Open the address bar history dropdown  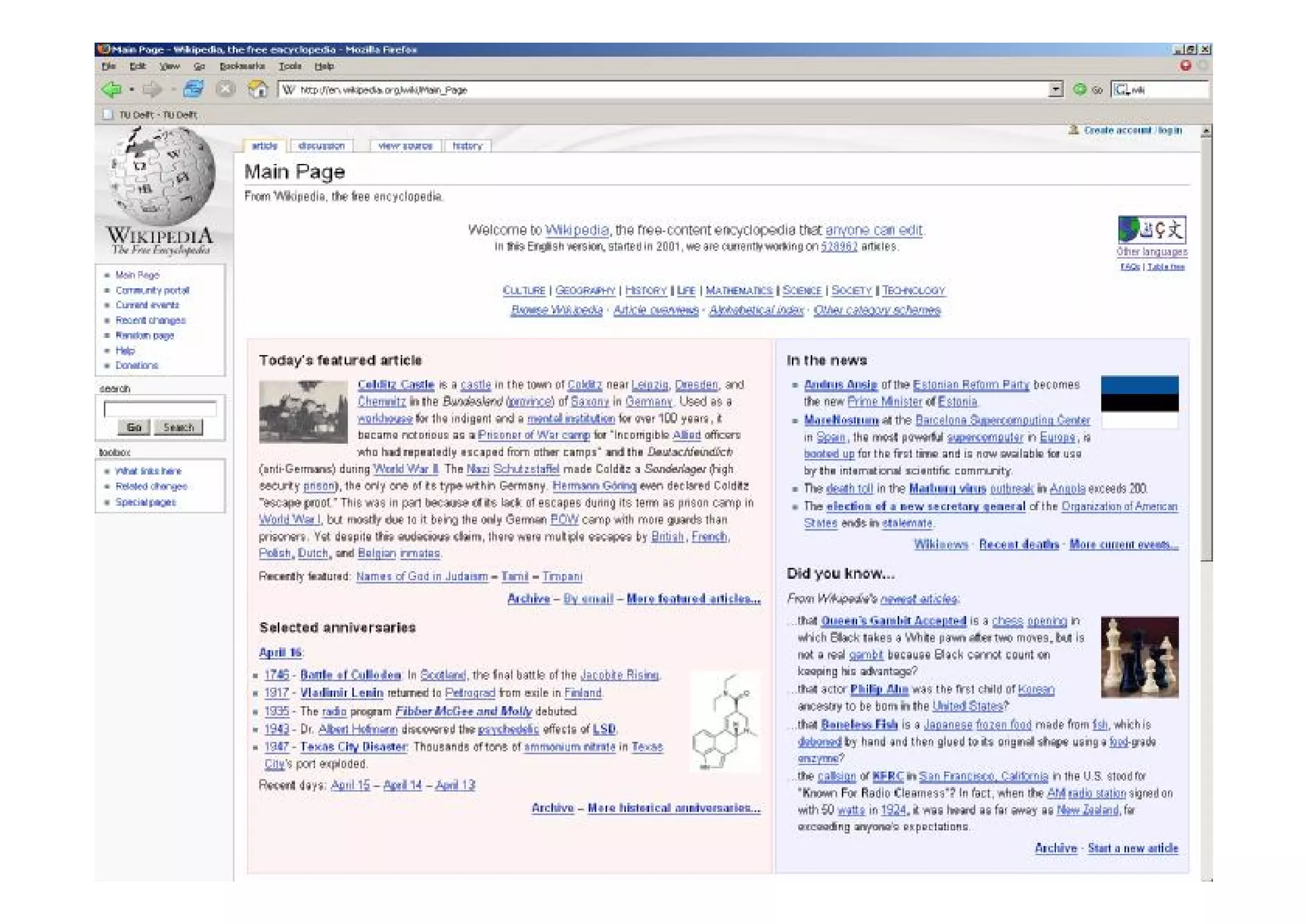1055,89
